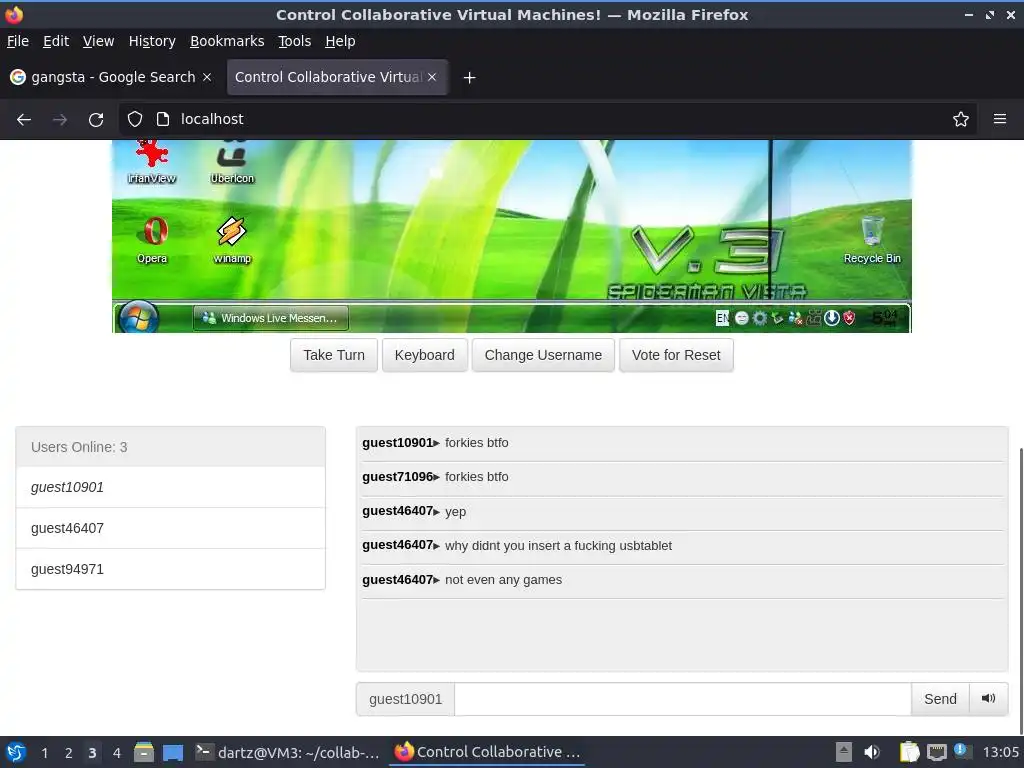Click the EN language indicator in the VM tray

point(722,318)
